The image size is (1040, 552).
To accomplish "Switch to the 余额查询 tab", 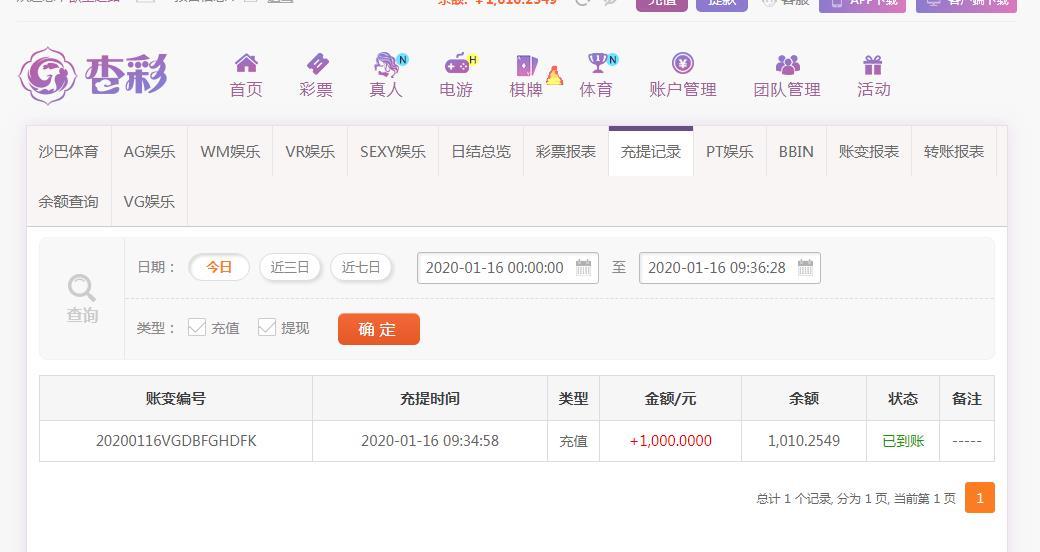I will pyautogui.click(x=68, y=201).
